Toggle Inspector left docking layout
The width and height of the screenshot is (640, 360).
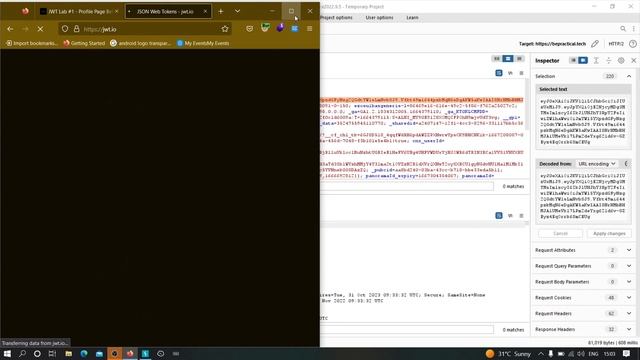[573, 60]
